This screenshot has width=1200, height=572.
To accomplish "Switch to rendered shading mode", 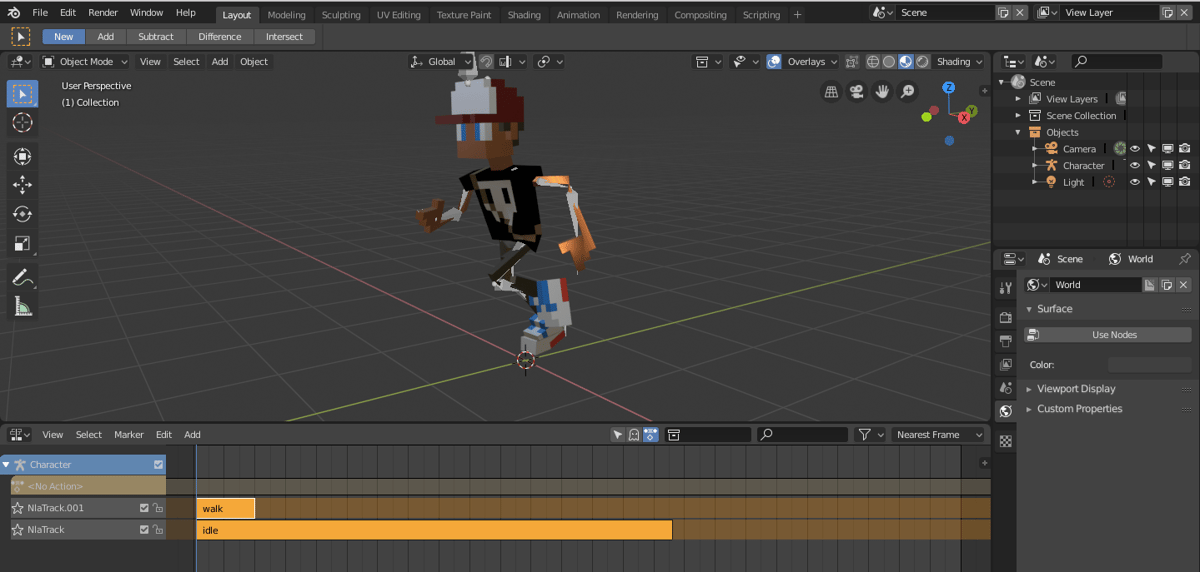I will [x=922, y=61].
